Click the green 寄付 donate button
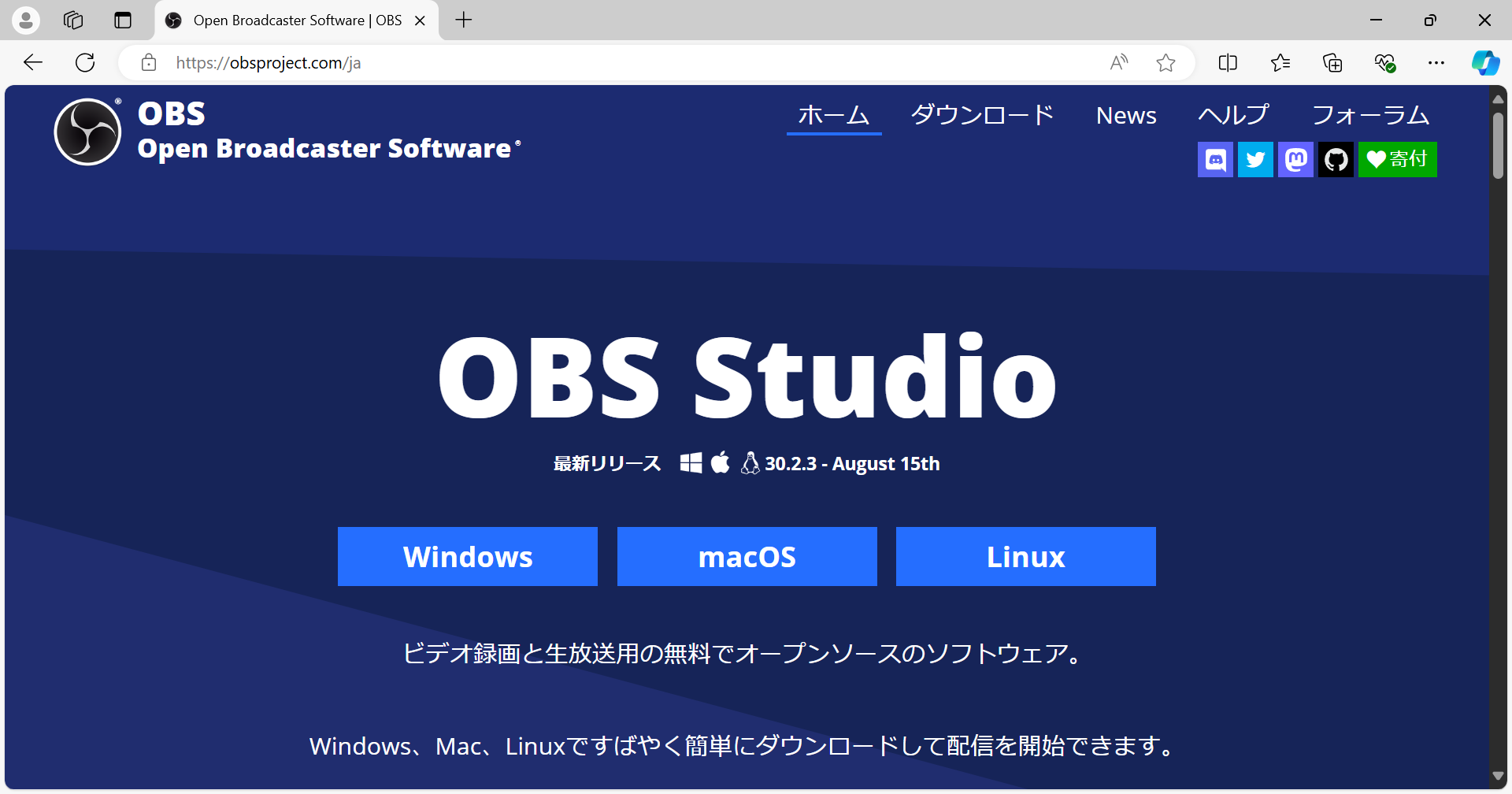 (x=1398, y=160)
